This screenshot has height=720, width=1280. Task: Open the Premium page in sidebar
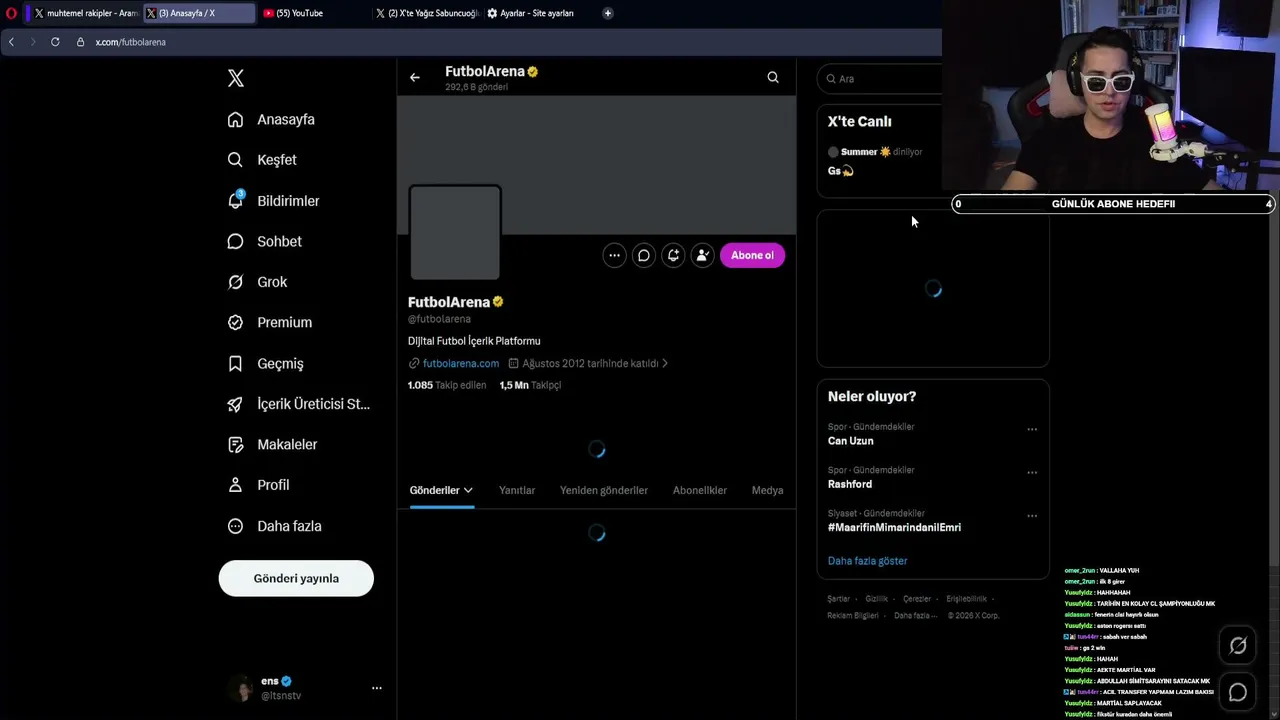270,322
